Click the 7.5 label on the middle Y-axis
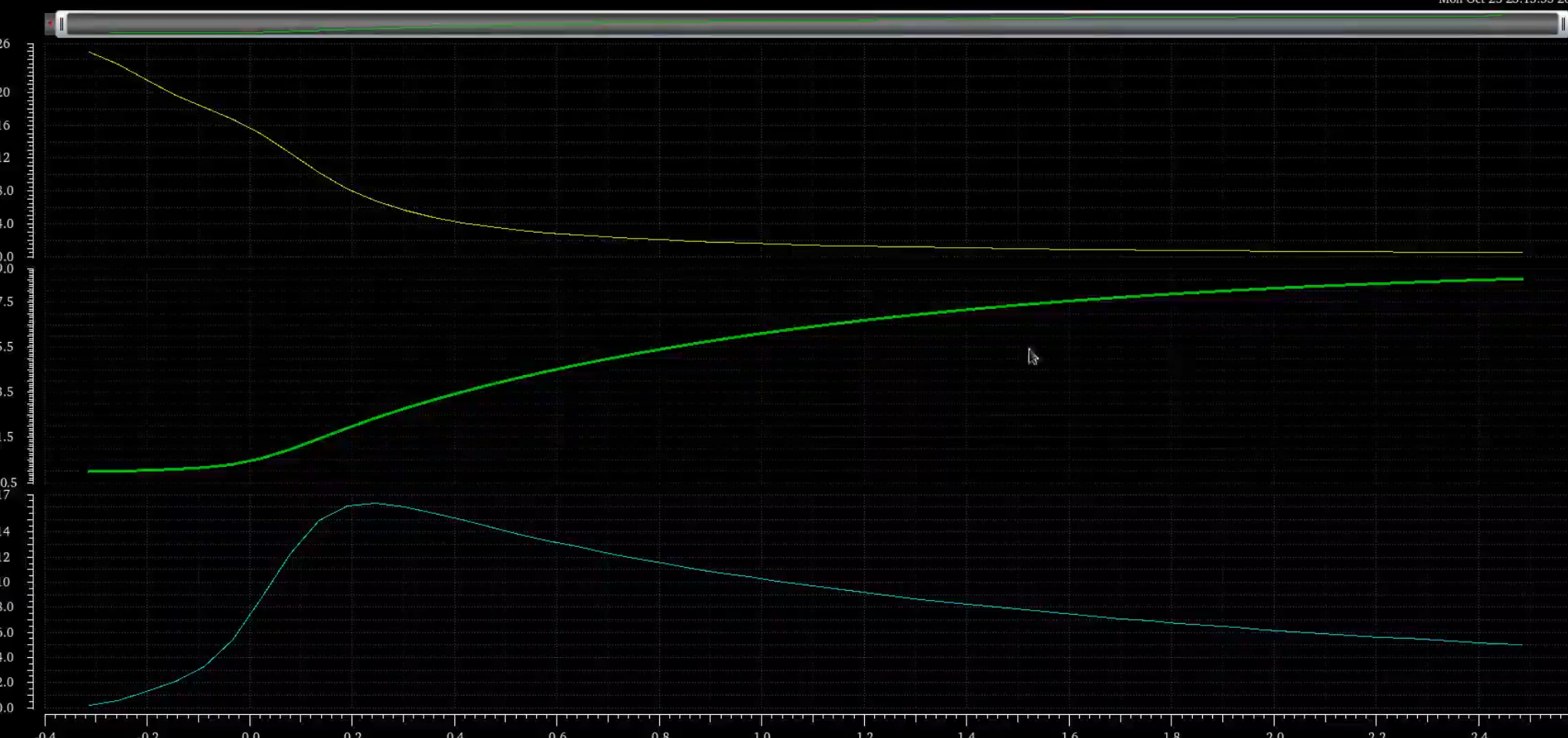This screenshot has height=738, width=1568. pos(6,301)
